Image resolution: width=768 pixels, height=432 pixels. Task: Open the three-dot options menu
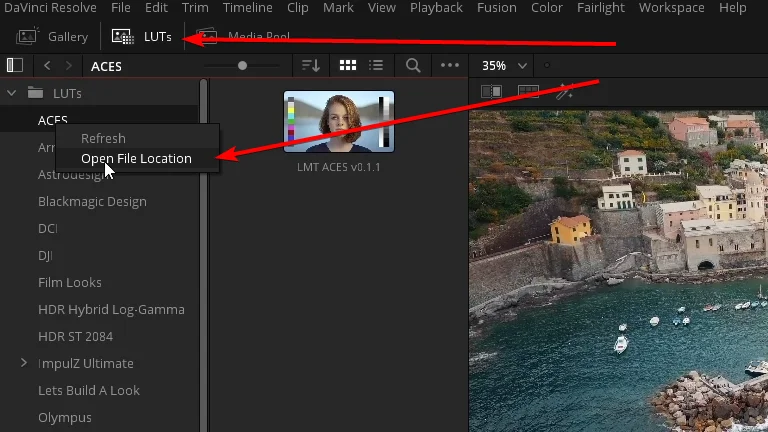coord(450,65)
